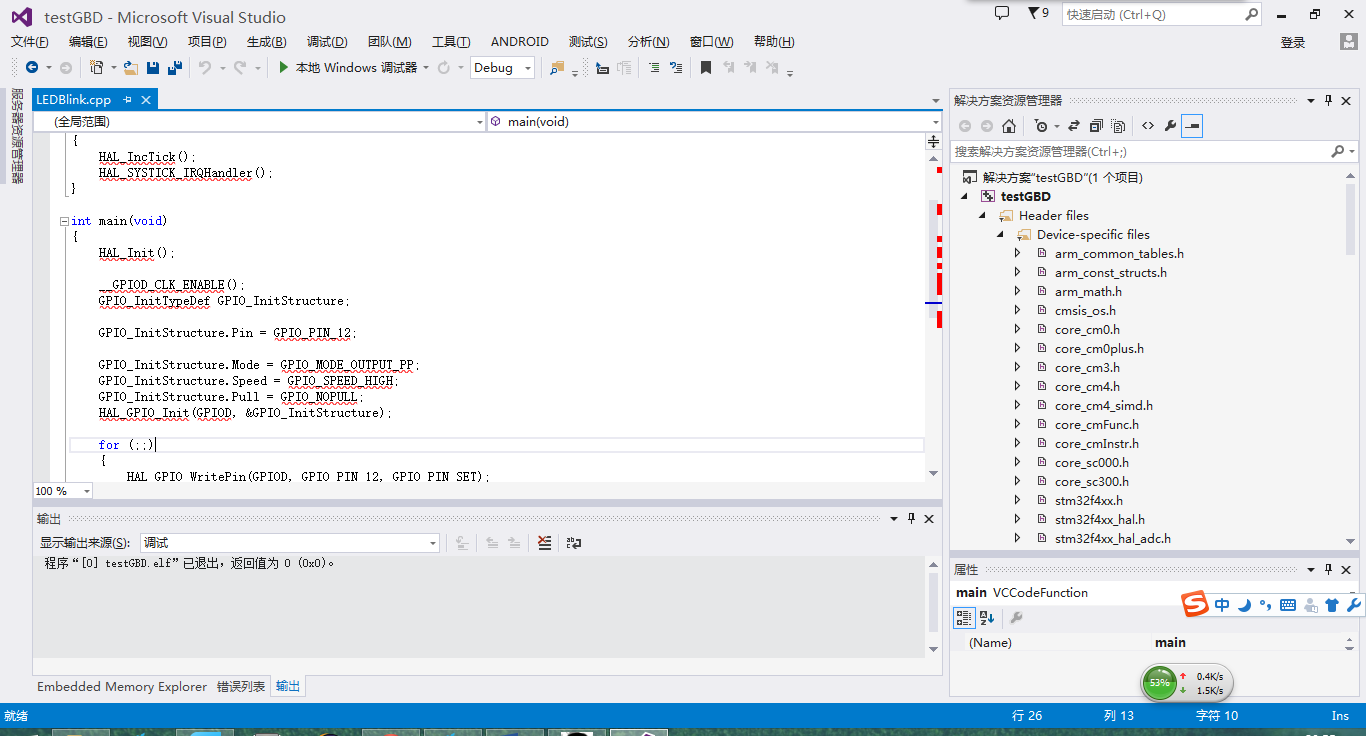Click the pending changes filter clock icon

pyautogui.click(x=1041, y=126)
